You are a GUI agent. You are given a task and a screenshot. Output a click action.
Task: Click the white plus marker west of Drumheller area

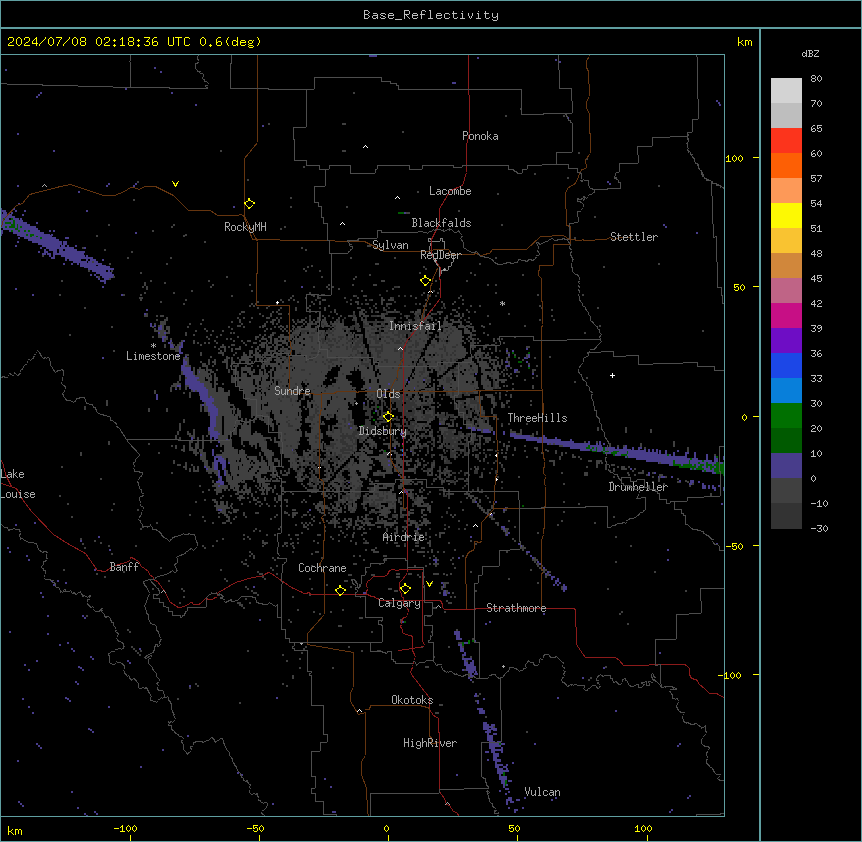tap(612, 375)
